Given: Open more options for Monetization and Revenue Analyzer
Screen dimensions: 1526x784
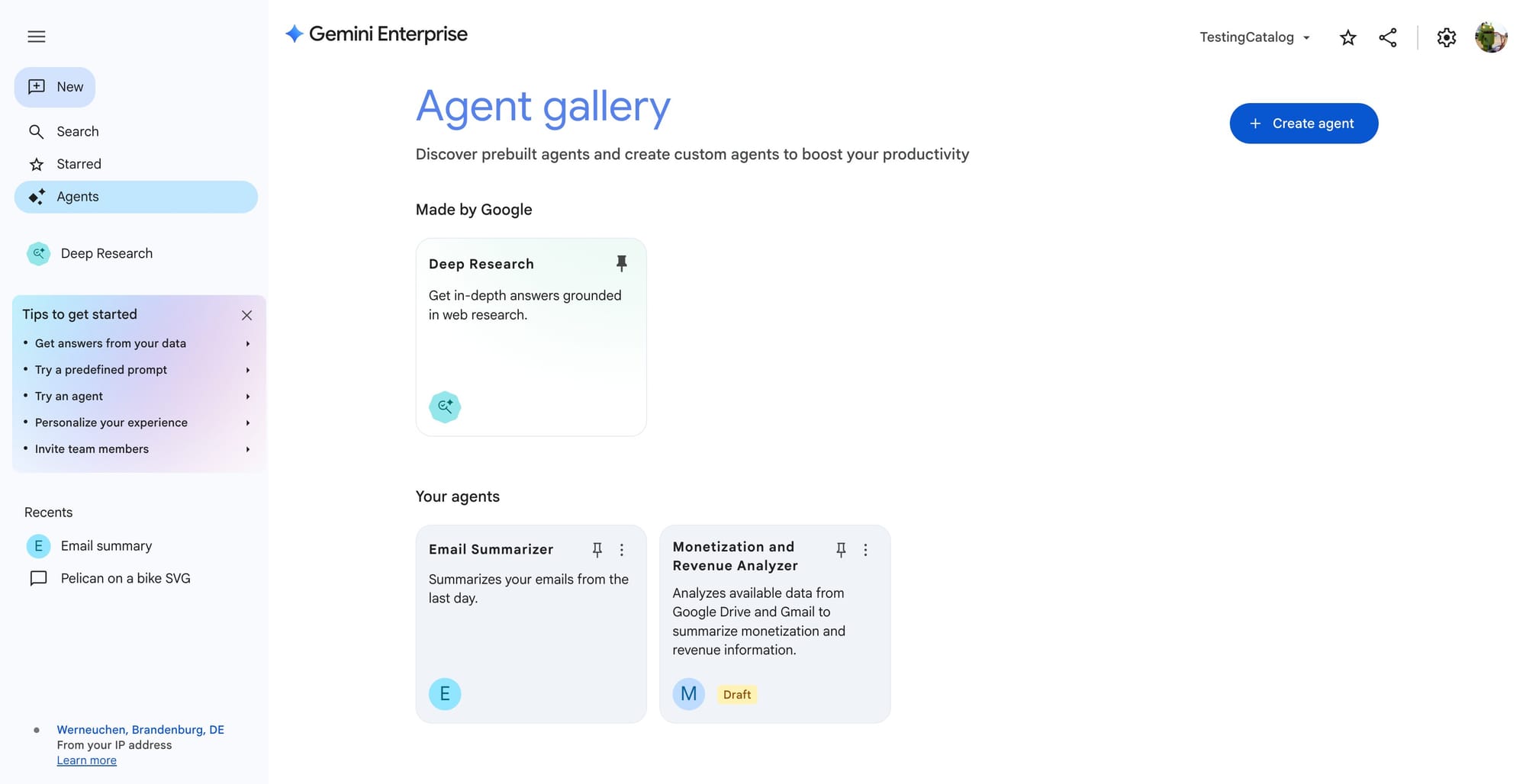Looking at the screenshot, I should pos(865,550).
